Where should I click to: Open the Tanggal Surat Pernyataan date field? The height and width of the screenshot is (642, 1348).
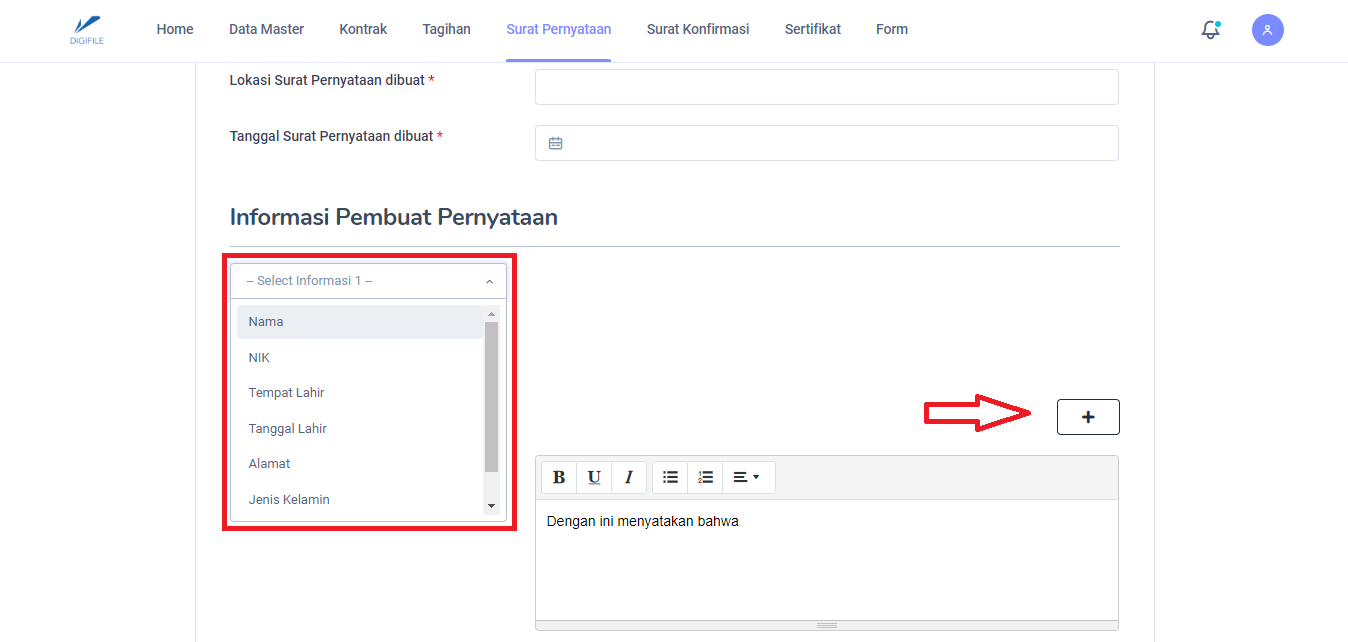pos(826,143)
